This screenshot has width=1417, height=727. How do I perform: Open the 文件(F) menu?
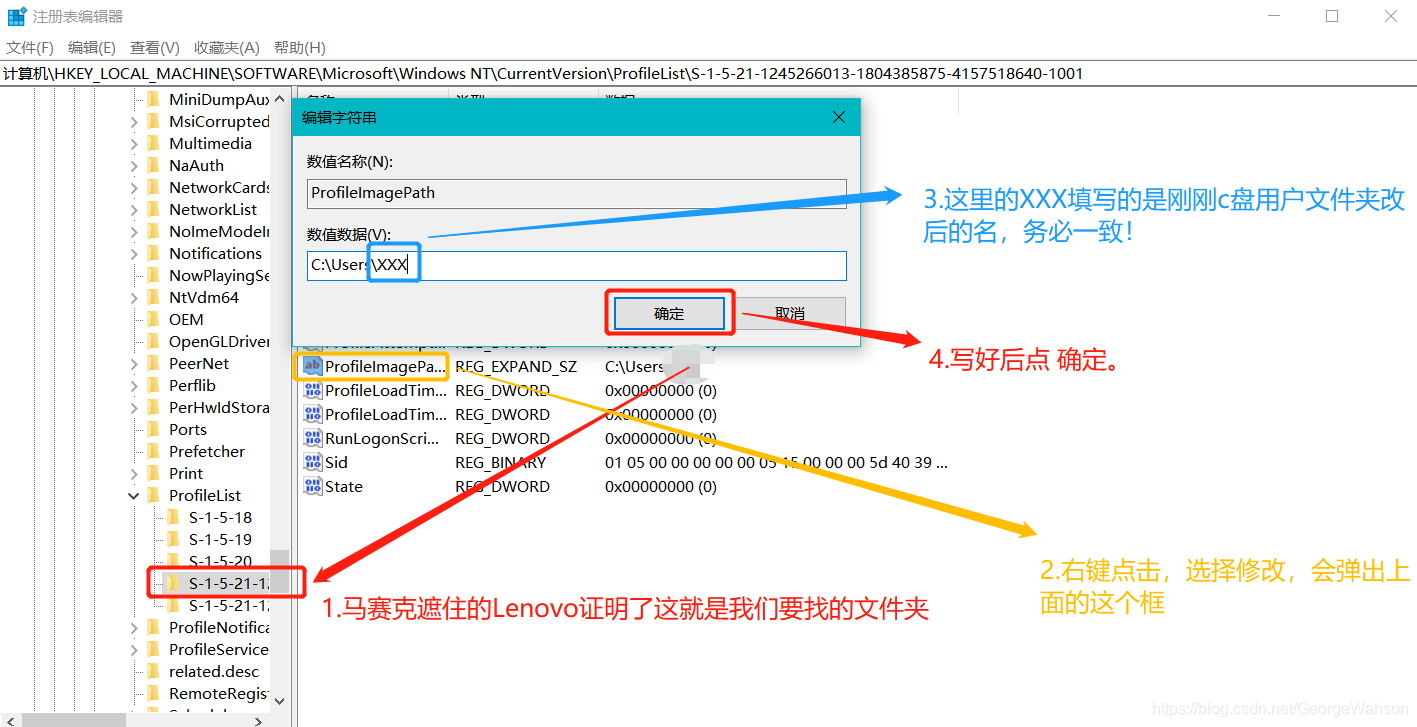[30, 48]
